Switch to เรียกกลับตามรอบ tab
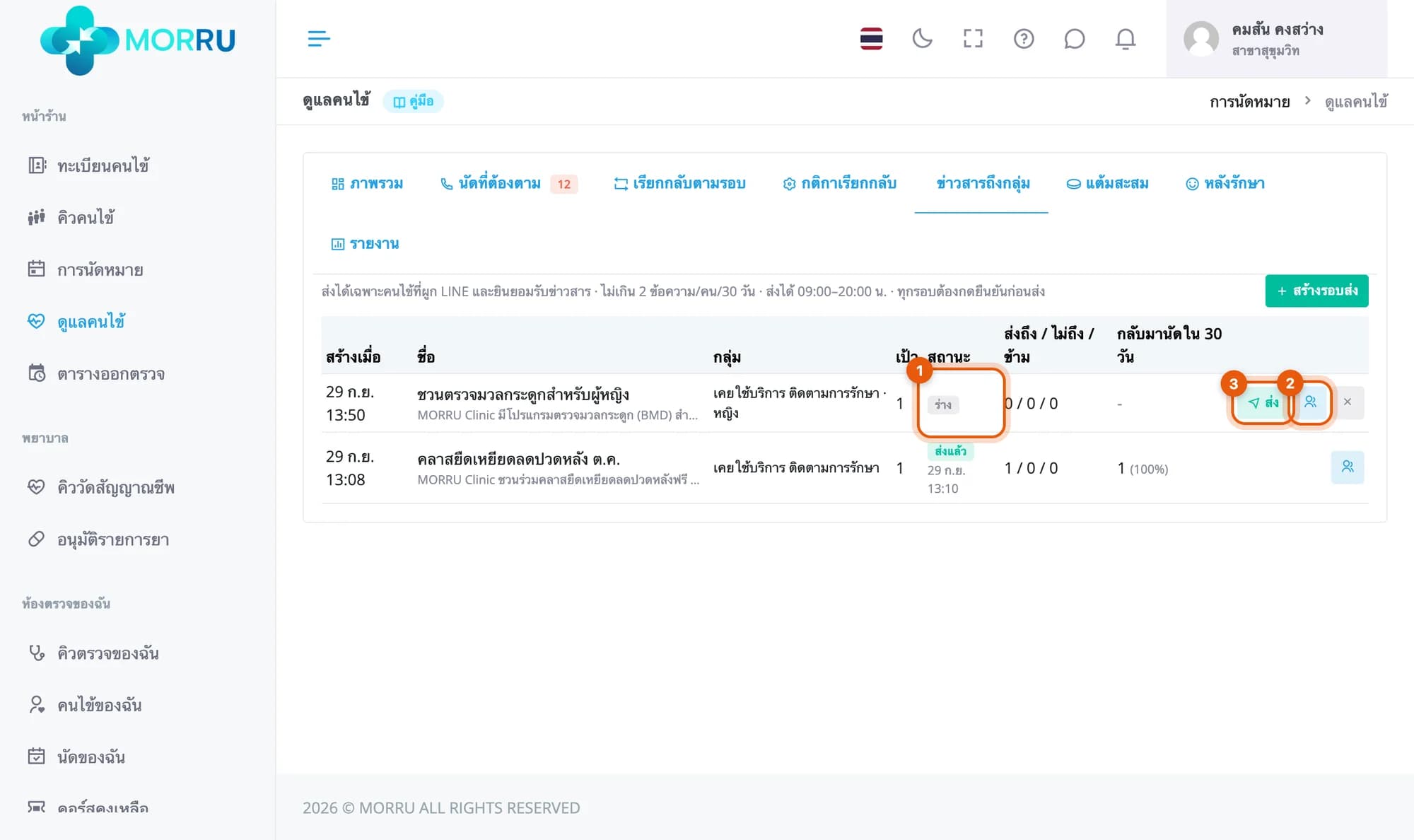Viewport: 1414px width, 840px height. [679, 184]
